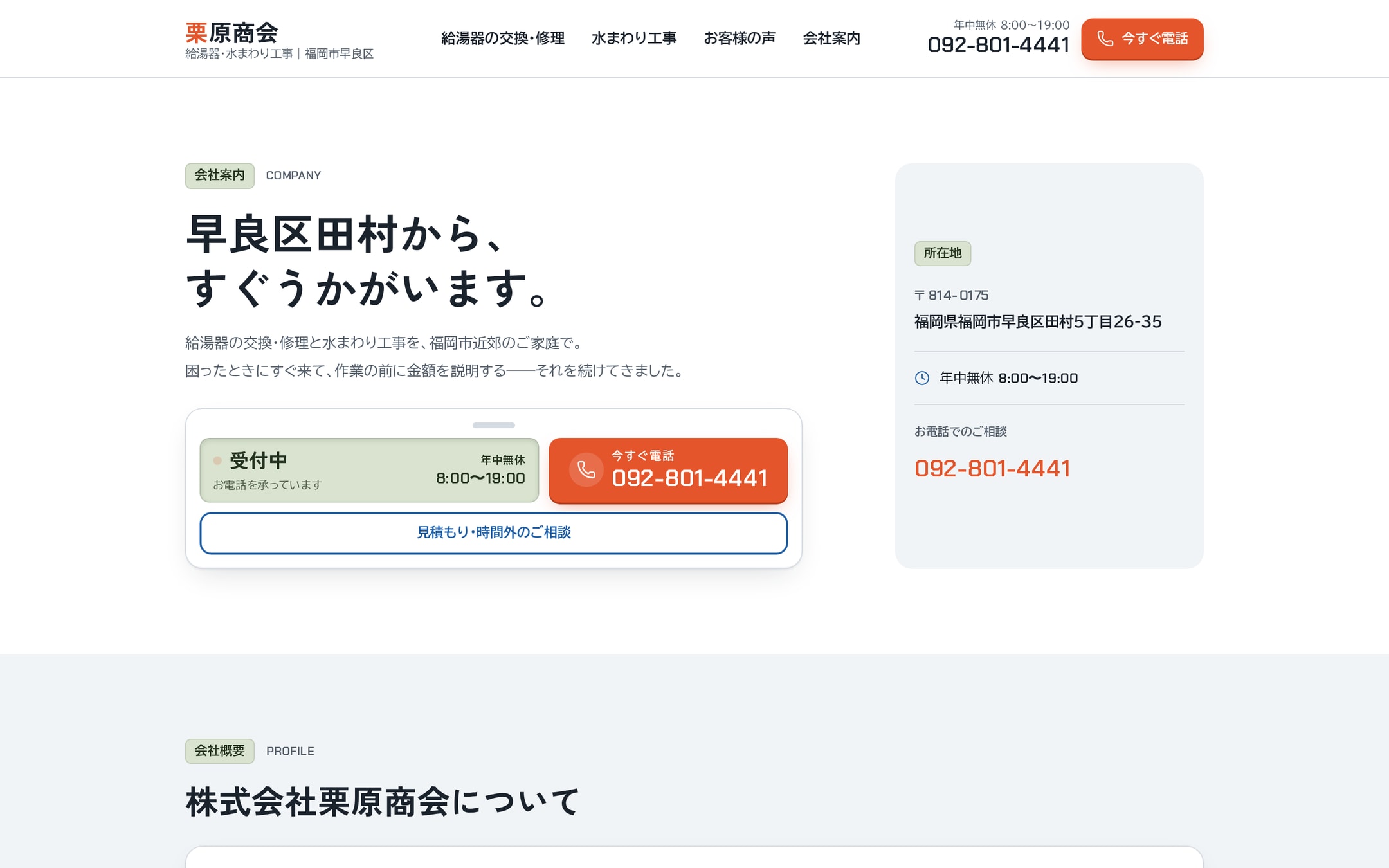The image size is (1389, 868).
Task: Click the clock icon beside 年中無休
Action: (x=922, y=378)
